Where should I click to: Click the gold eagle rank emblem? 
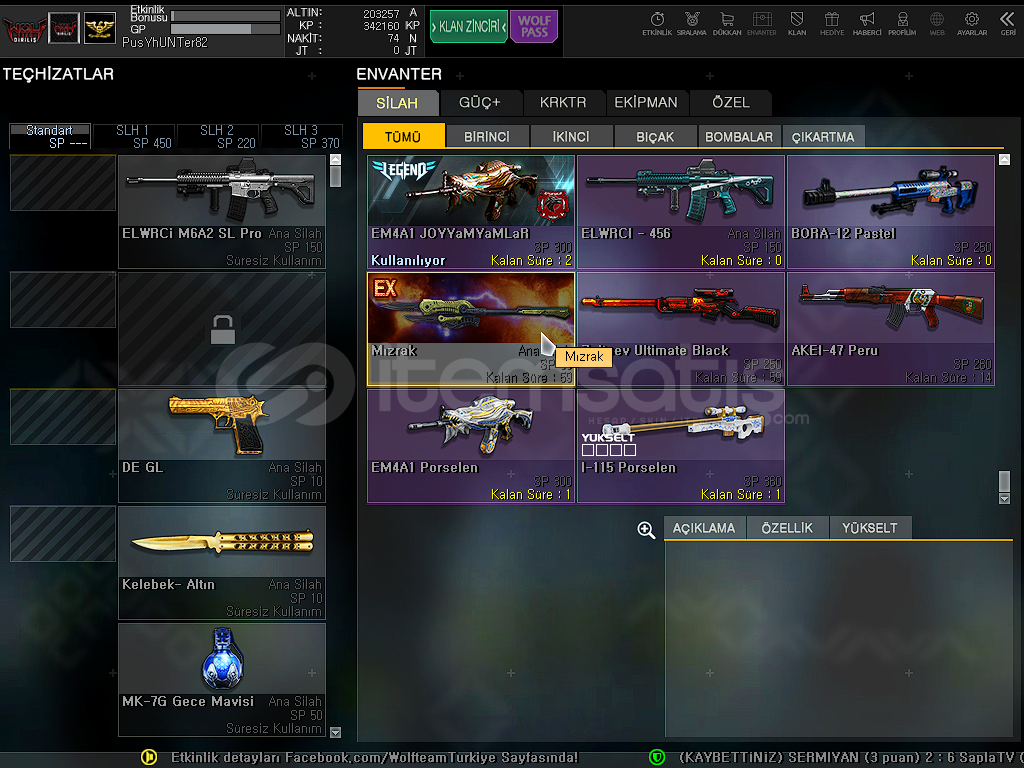[x=100, y=28]
